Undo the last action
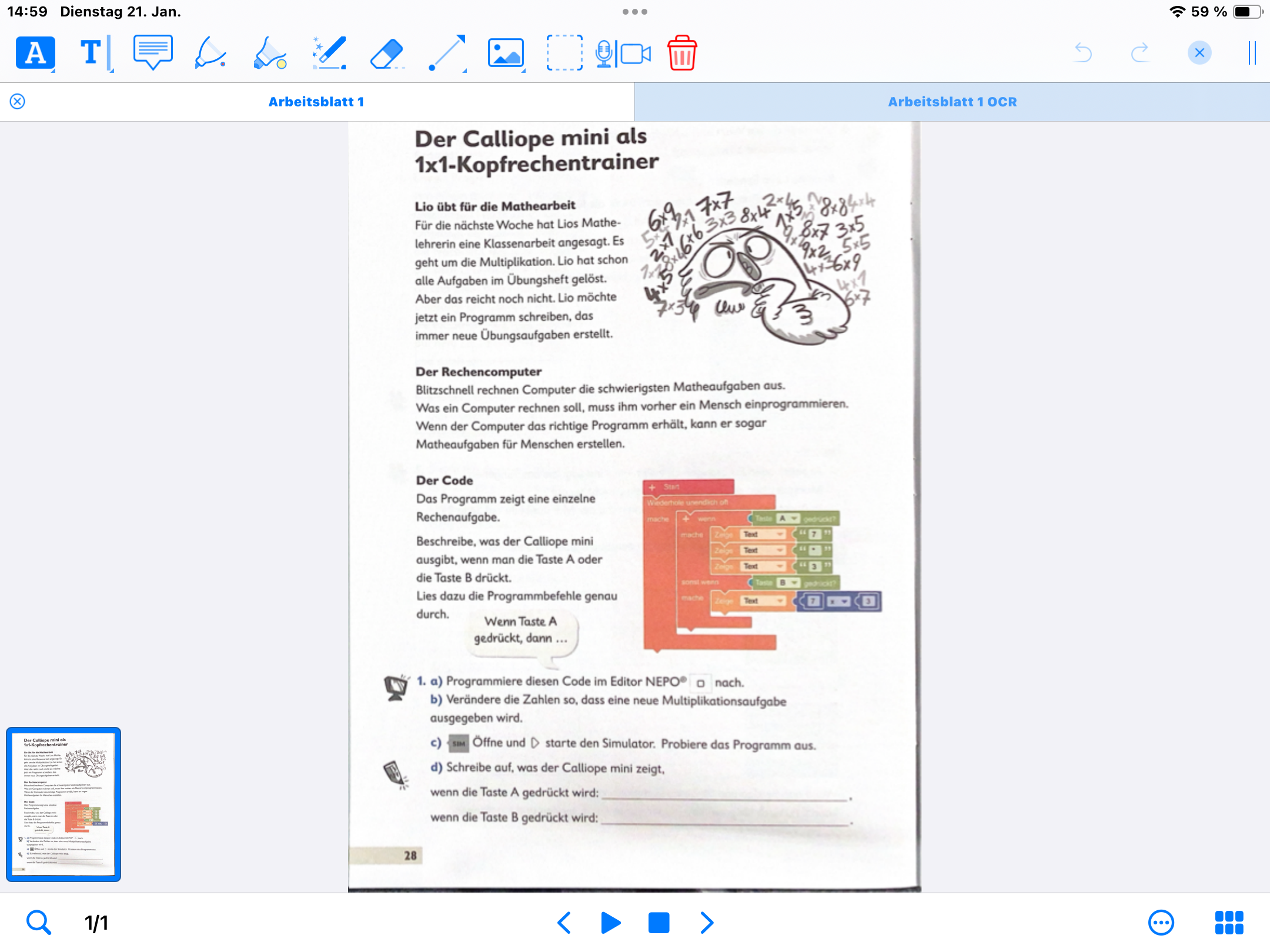 1082,53
